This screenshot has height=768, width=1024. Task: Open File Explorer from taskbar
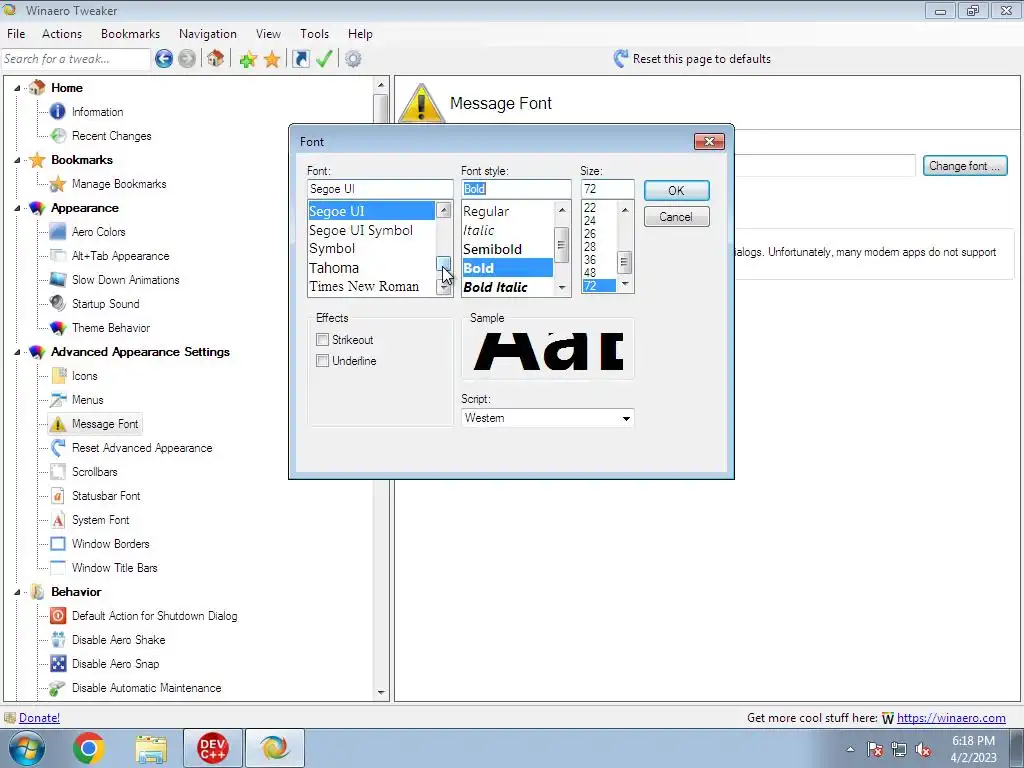[151, 748]
